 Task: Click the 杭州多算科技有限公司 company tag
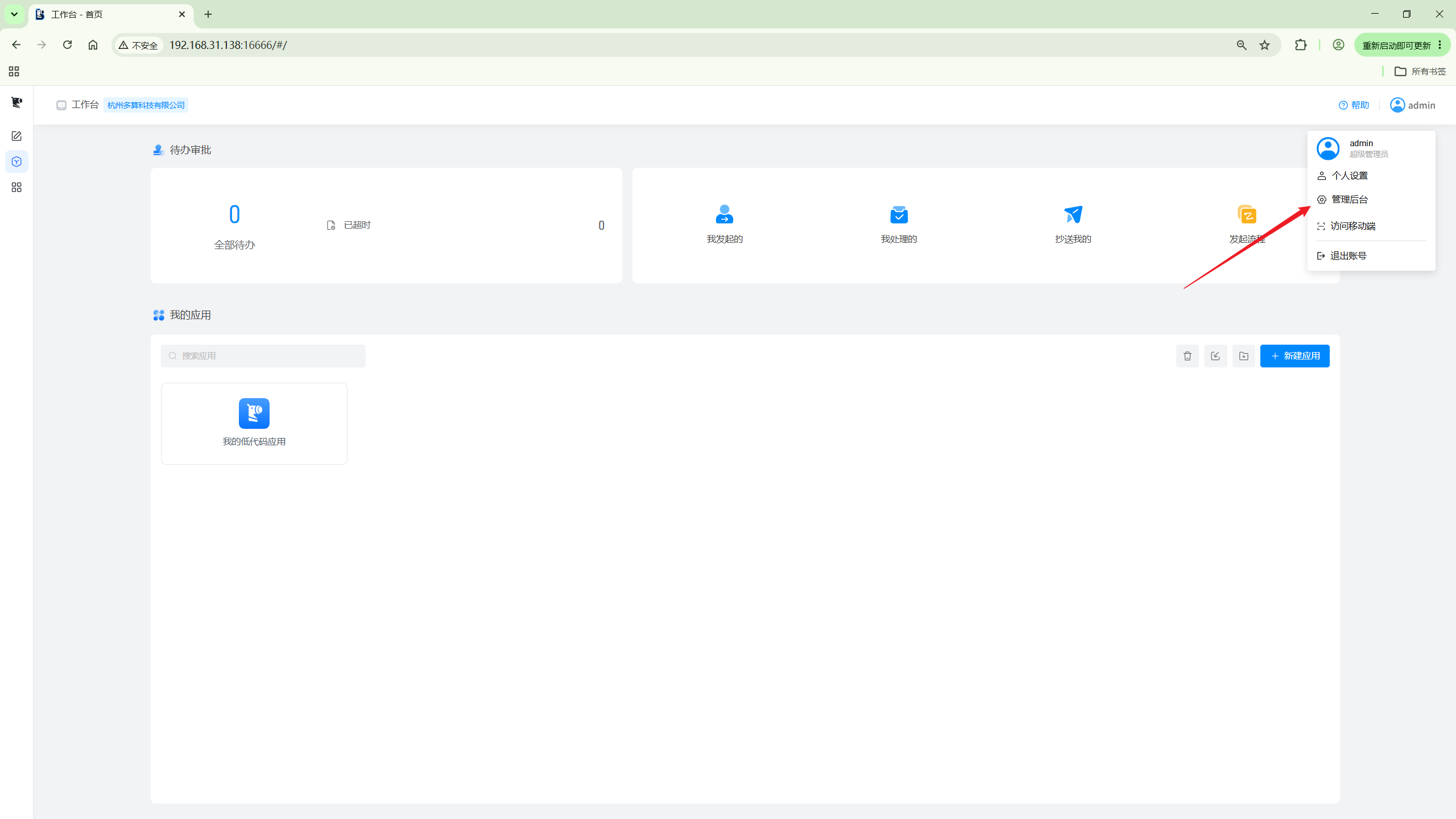tap(146, 105)
